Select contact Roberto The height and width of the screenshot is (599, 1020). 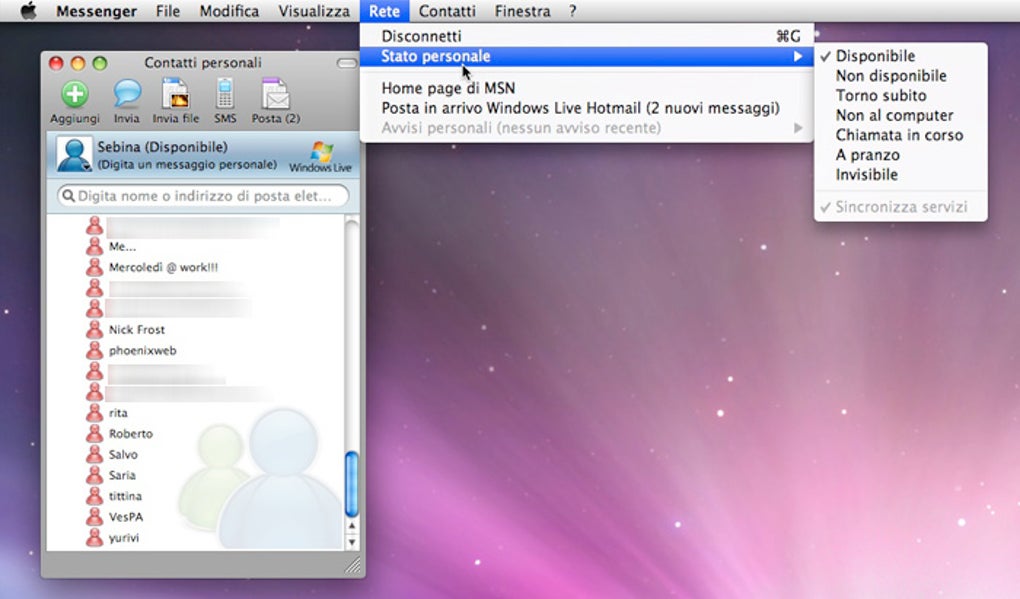pyautogui.click(x=131, y=434)
